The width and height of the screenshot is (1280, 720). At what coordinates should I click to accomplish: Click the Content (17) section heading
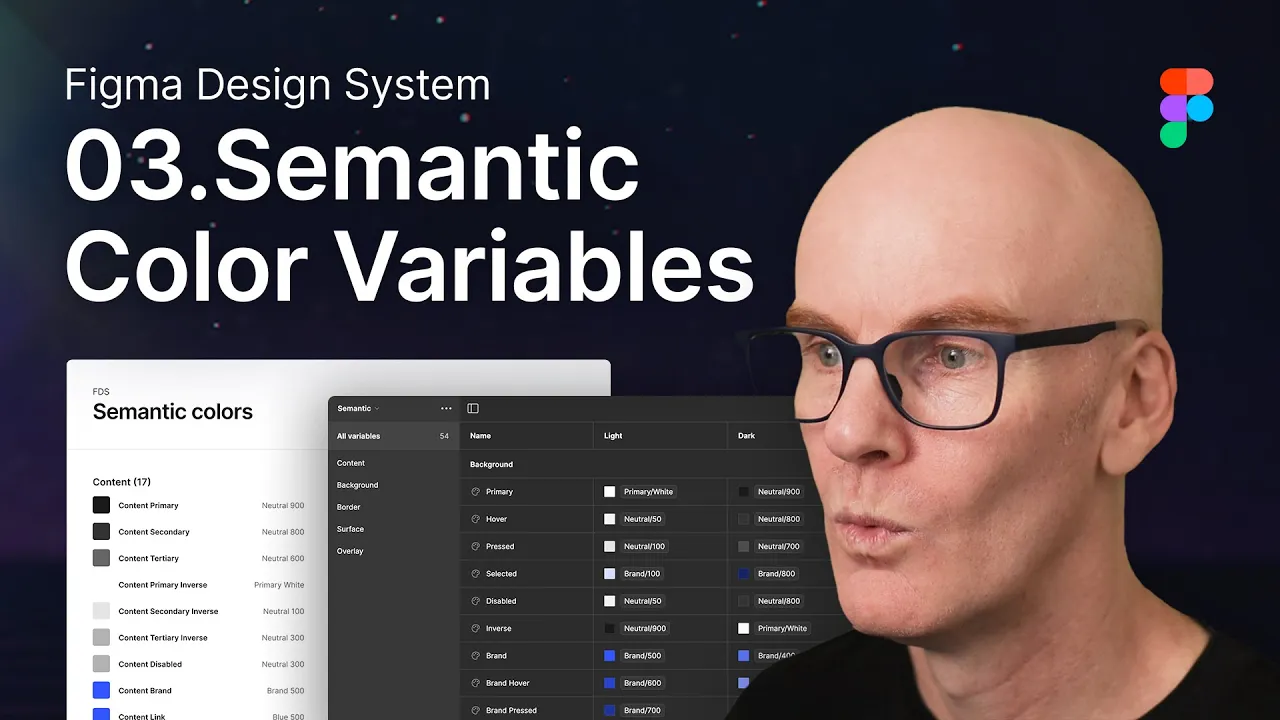122,482
